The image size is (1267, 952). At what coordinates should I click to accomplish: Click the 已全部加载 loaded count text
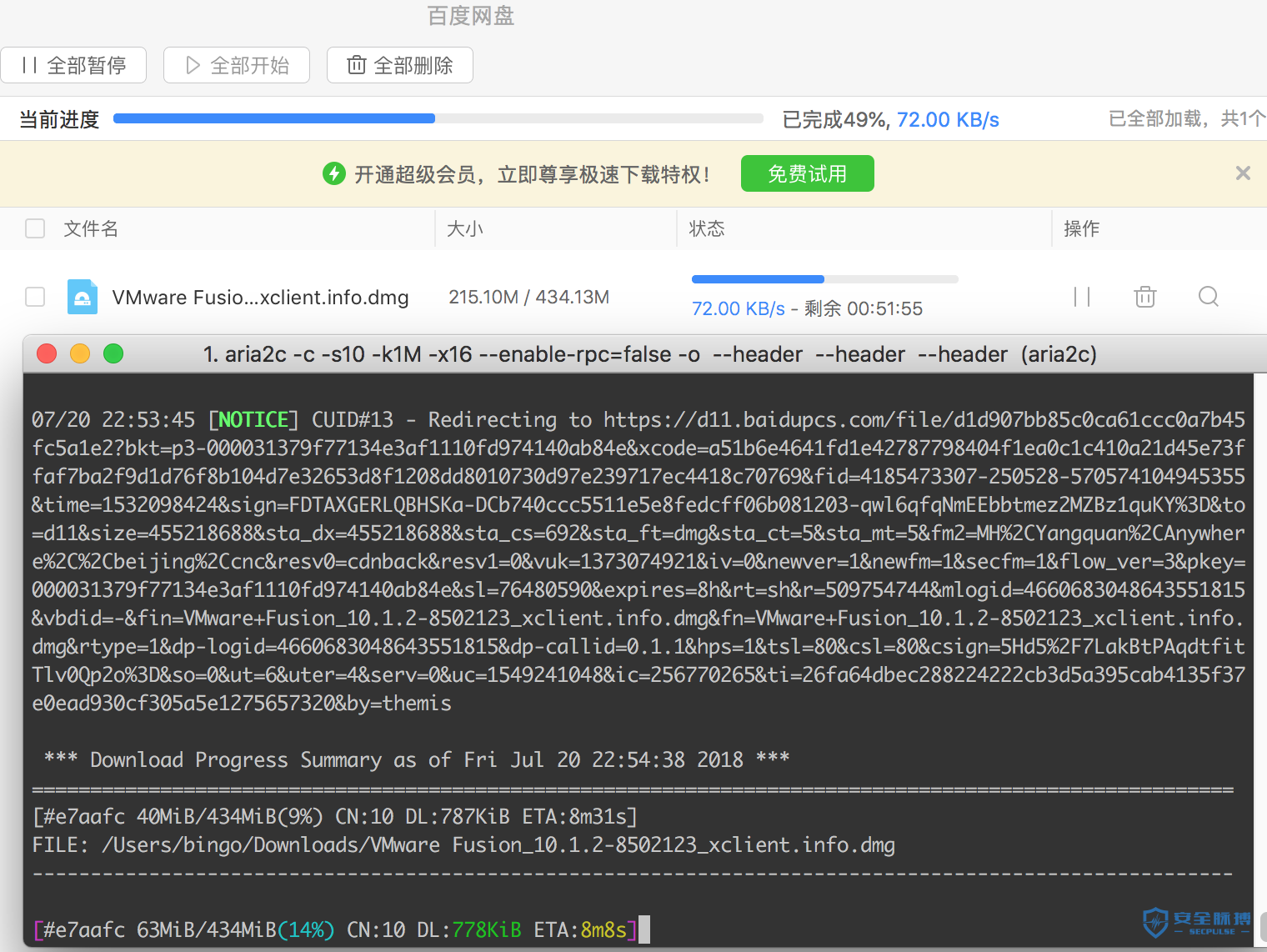coord(1187,119)
